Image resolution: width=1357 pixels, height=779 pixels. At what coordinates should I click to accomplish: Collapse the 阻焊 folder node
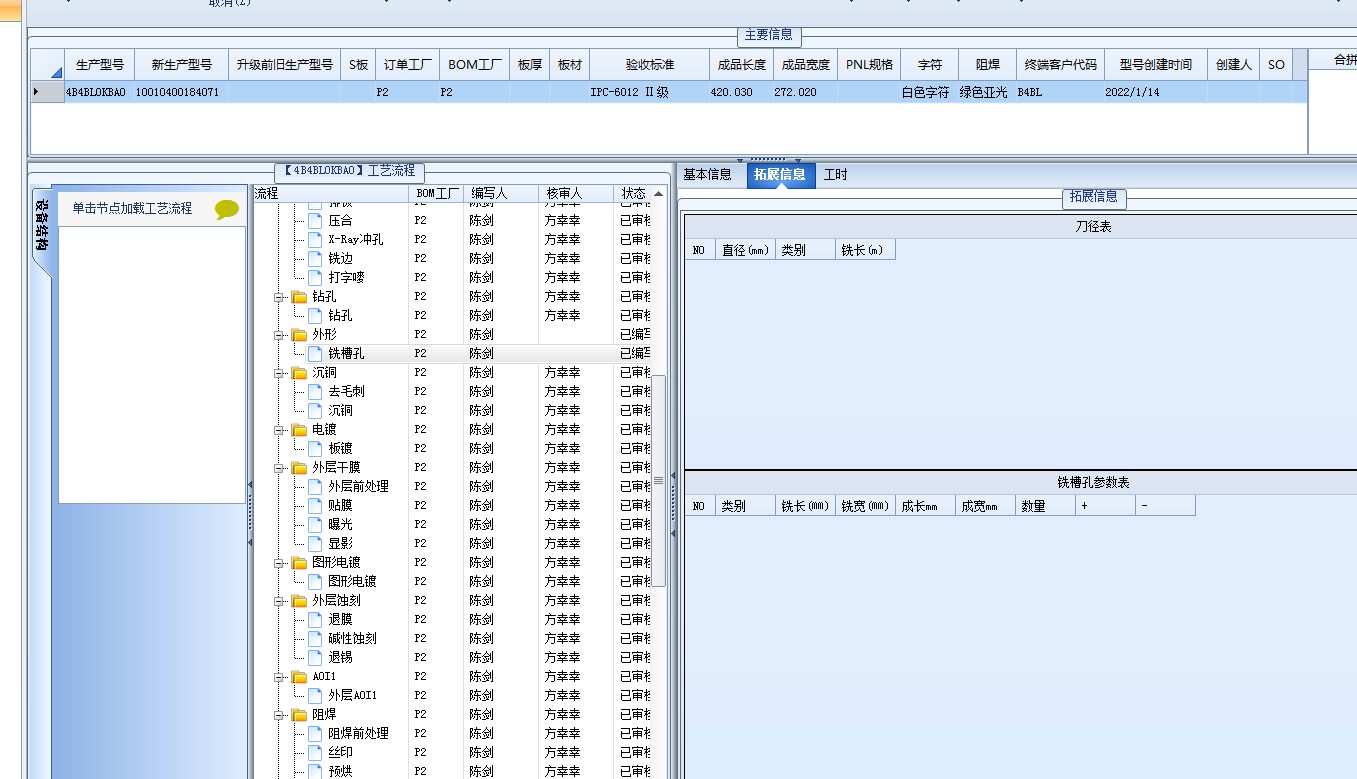click(x=280, y=715)
